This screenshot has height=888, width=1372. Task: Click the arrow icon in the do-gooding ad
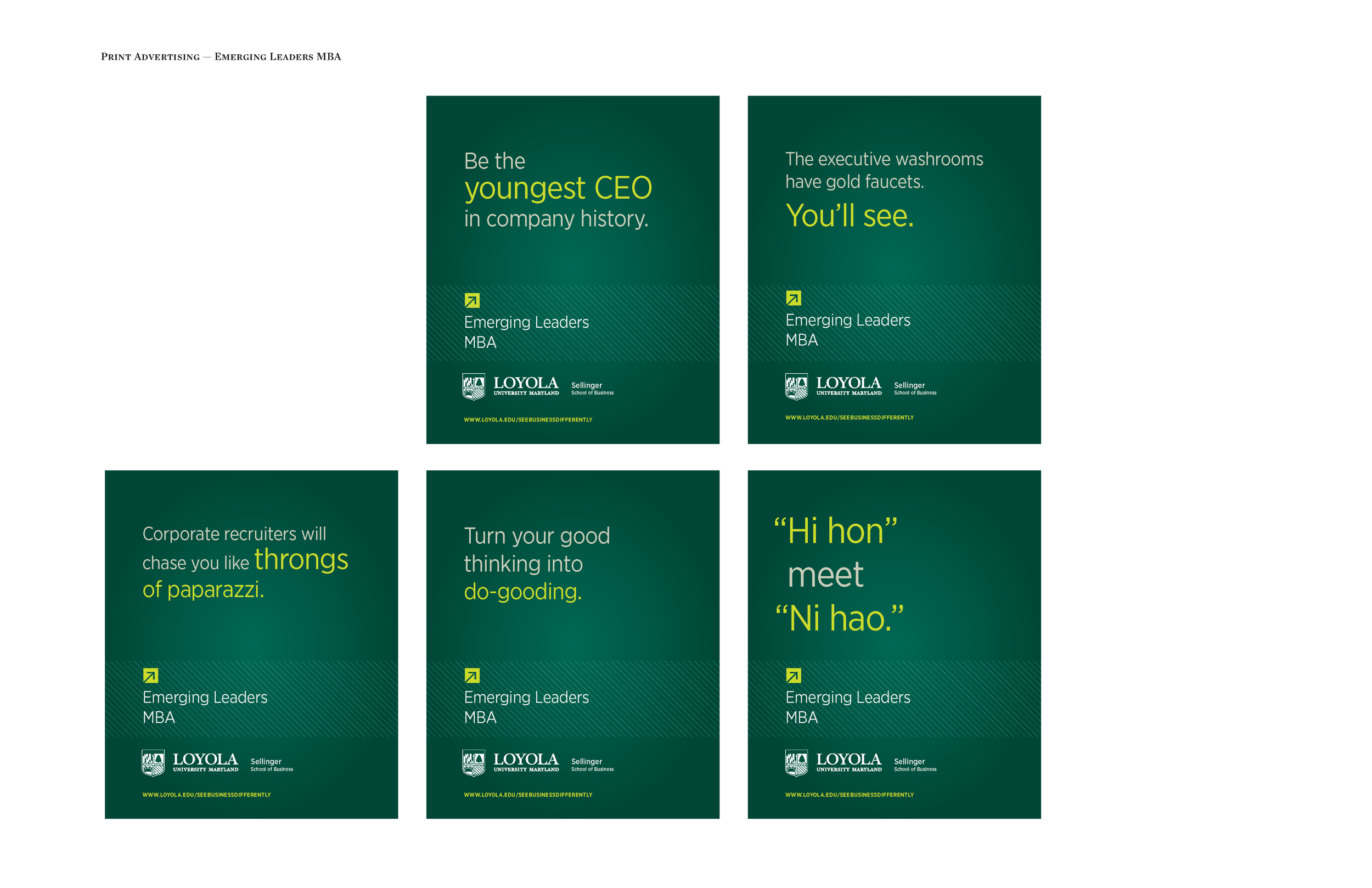[x=471, y=675]
